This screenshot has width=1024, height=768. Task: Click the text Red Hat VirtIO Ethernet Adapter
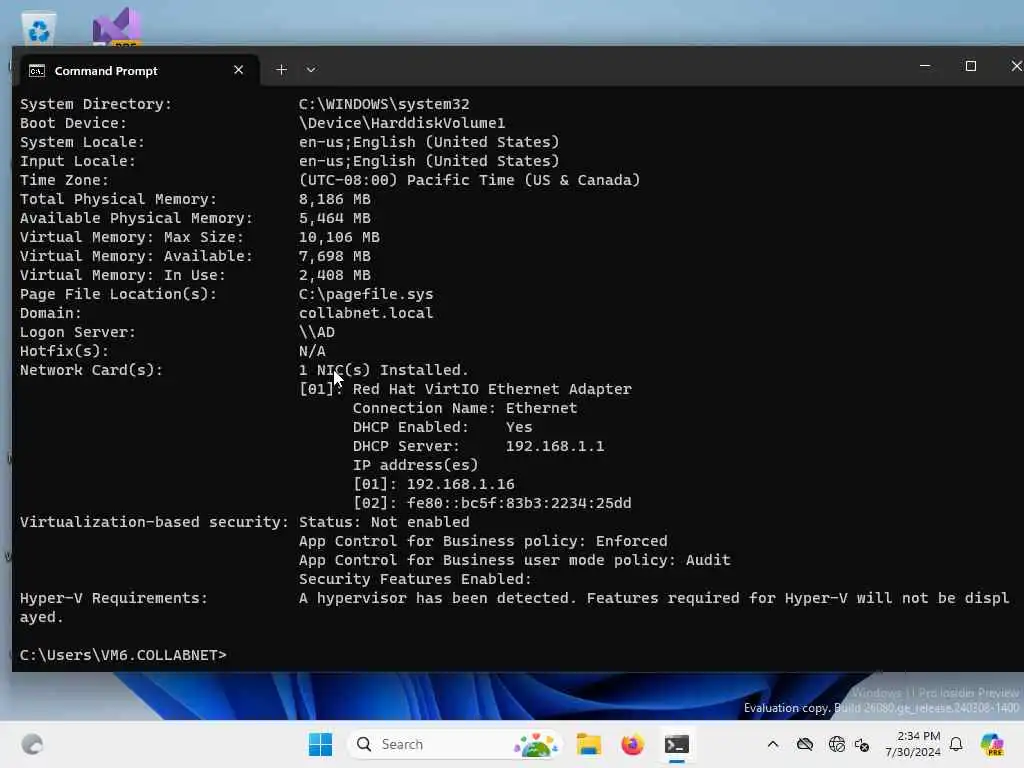(x=492, y=389)
